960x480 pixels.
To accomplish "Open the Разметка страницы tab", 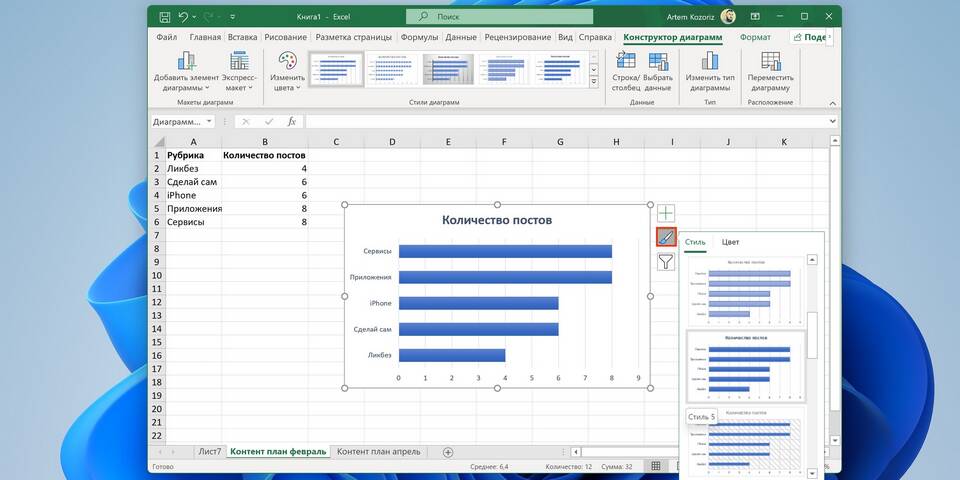I will (354, 37).
